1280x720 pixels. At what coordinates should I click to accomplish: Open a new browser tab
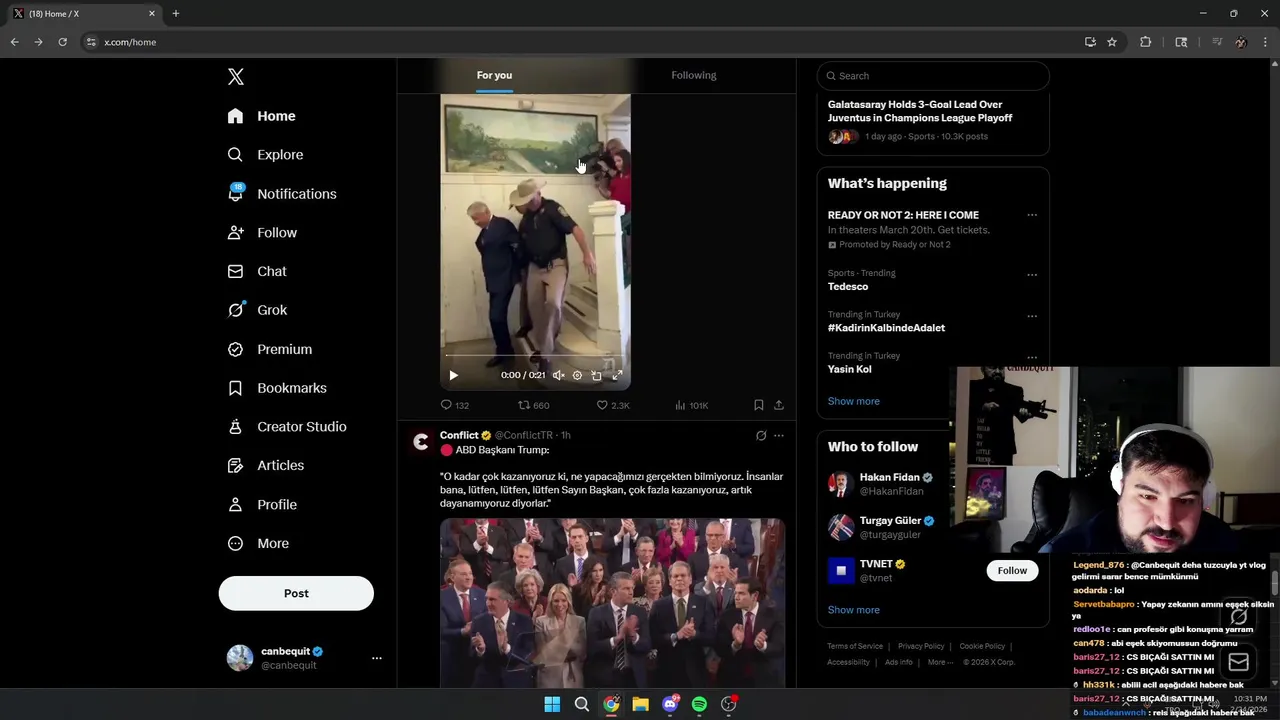(176, 14)
